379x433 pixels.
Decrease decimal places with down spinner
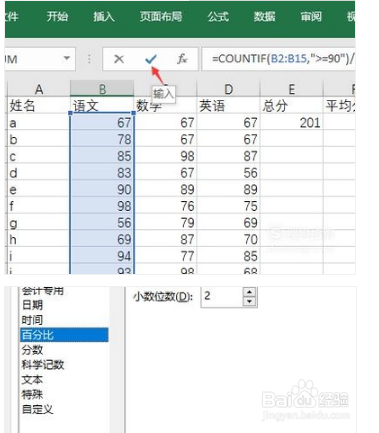[249, 301]
